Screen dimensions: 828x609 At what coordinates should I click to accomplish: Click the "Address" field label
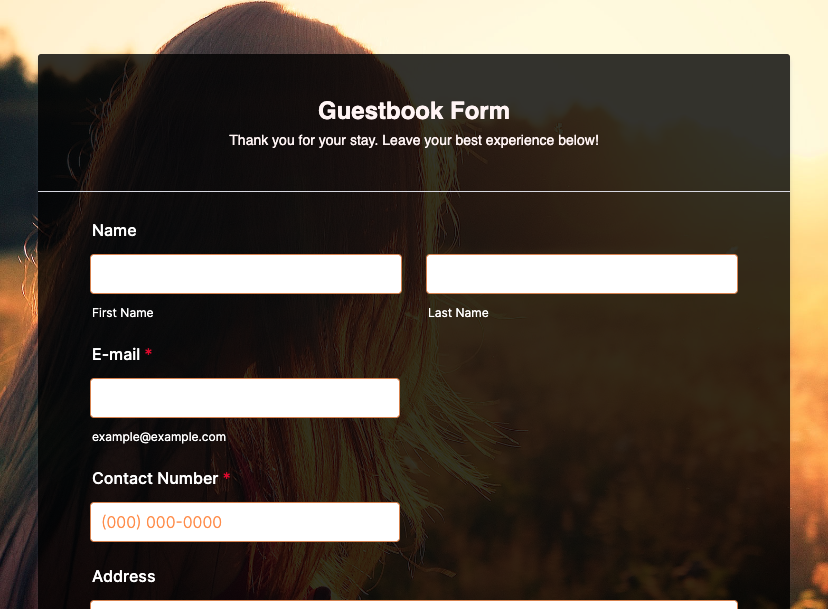coord(124,577)
